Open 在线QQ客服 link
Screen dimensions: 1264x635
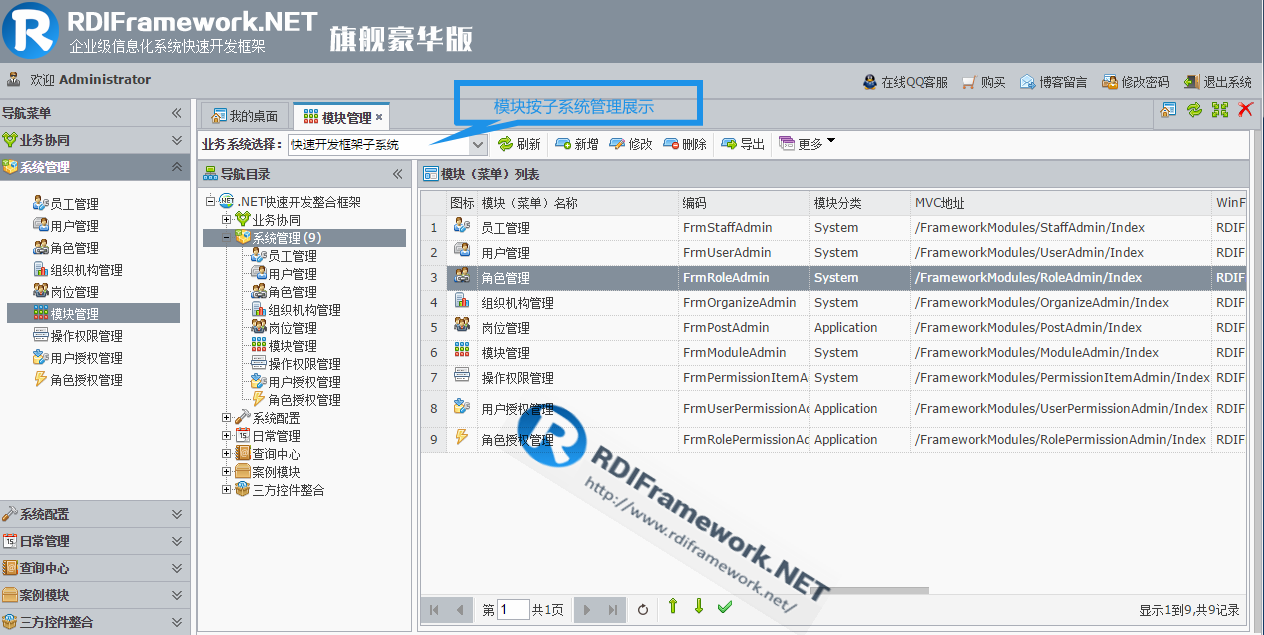point(905,82)
